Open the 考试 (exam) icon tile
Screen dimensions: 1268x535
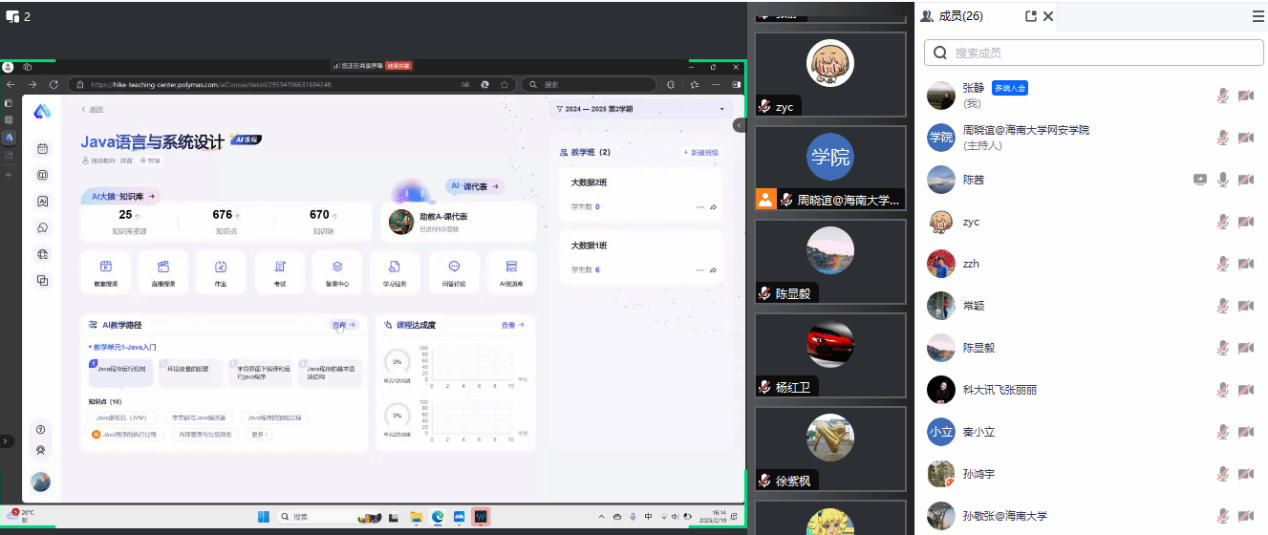(x=280, y=271)
